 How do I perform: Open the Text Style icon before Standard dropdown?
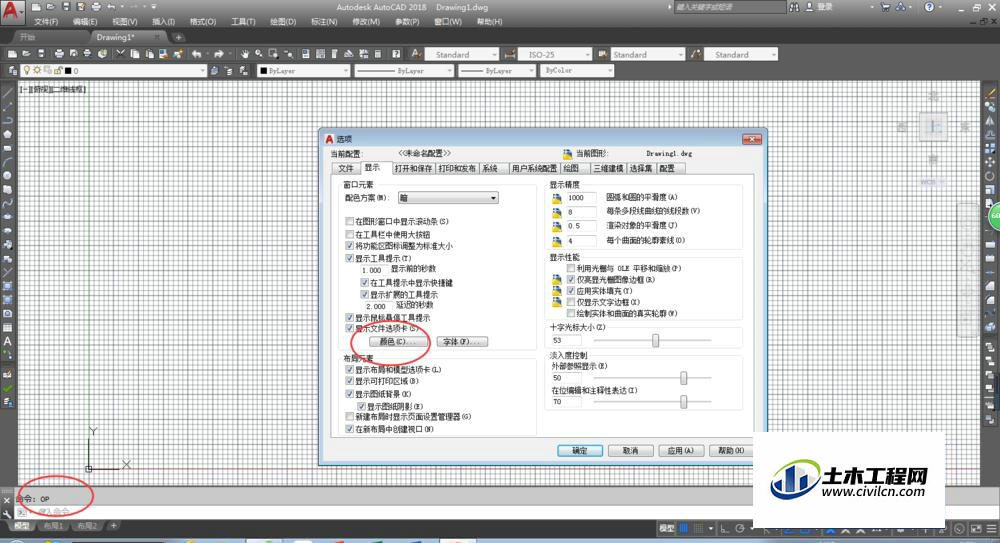tap(416, 54)
